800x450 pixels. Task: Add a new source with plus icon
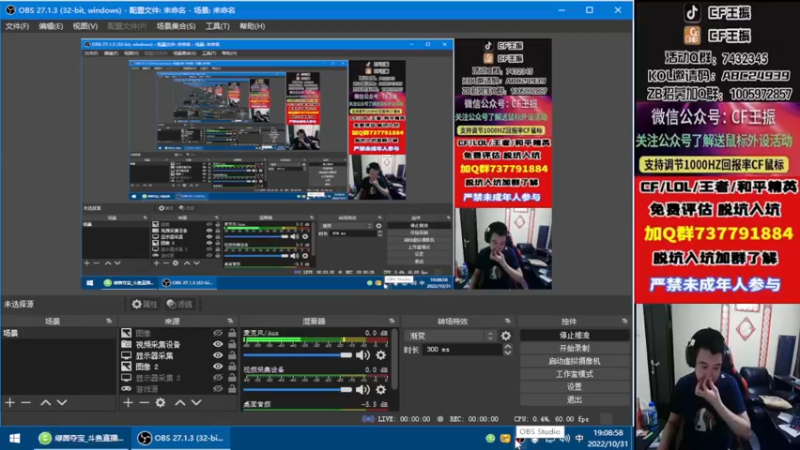128,403
